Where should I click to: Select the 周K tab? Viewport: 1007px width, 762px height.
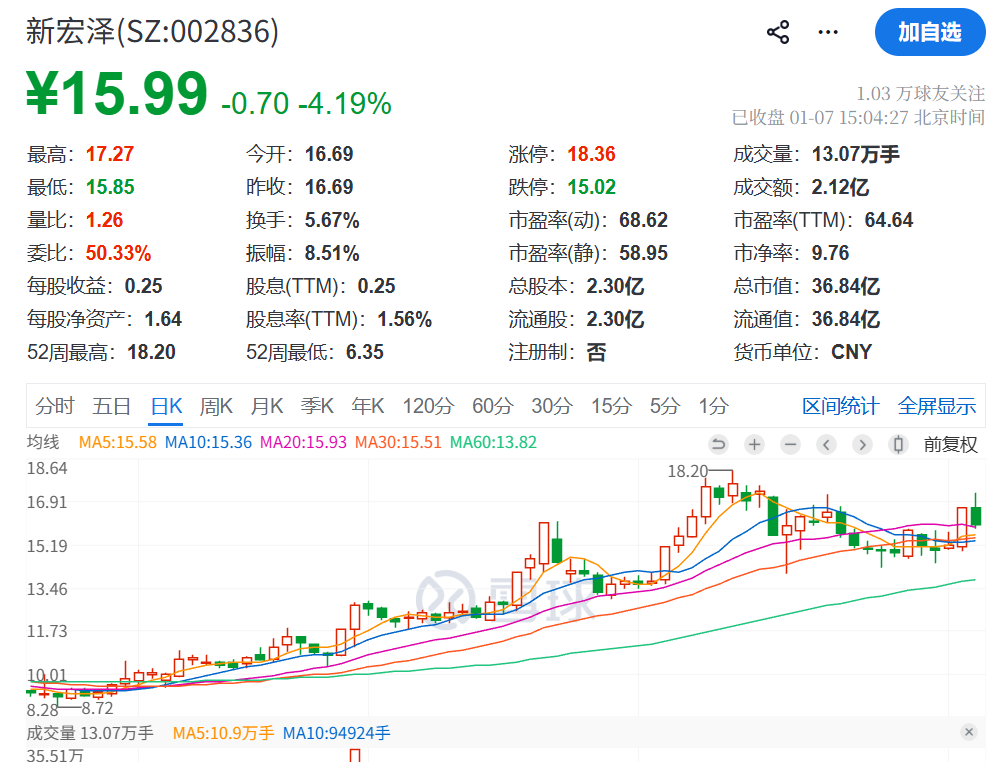pos(216,406)
